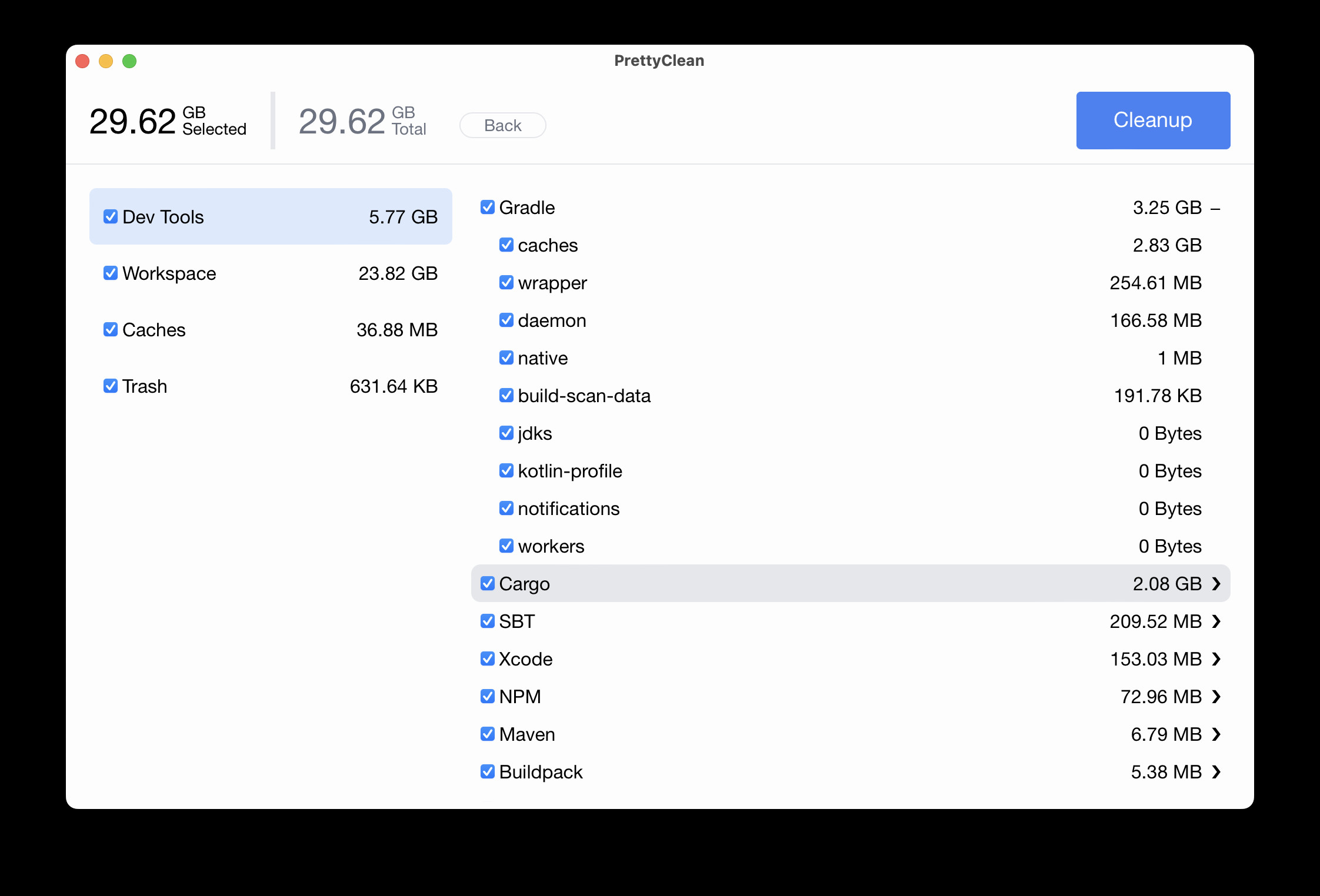Uncheck the Cargo checkbox
The height and width of the screenshot is (896, 1320).
[488, 583]
